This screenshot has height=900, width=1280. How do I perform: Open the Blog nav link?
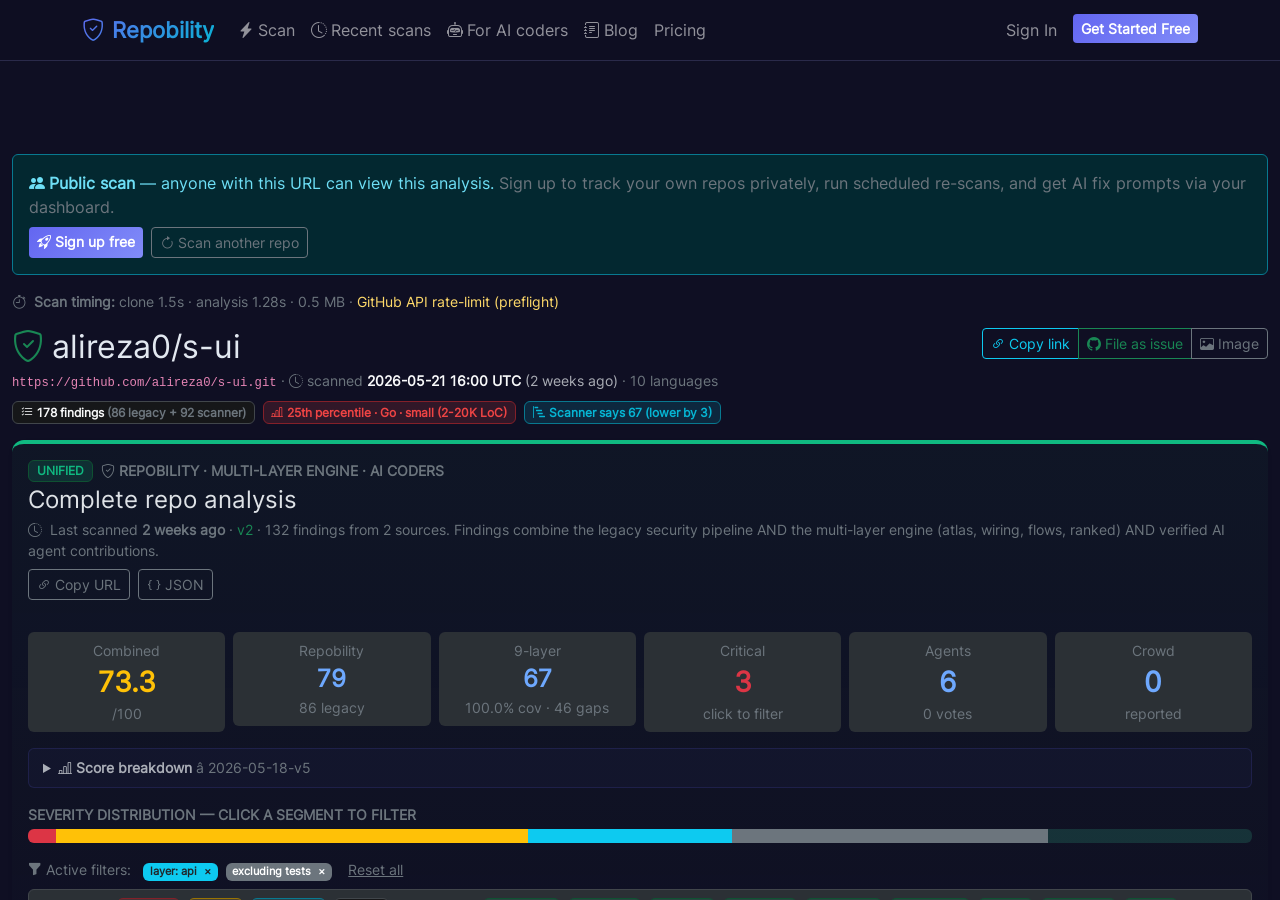coord(611,30)
